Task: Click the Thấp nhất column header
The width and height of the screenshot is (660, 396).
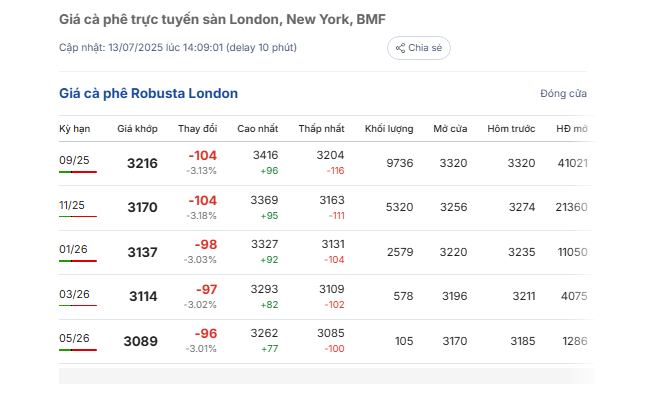Action: point(321,129)
